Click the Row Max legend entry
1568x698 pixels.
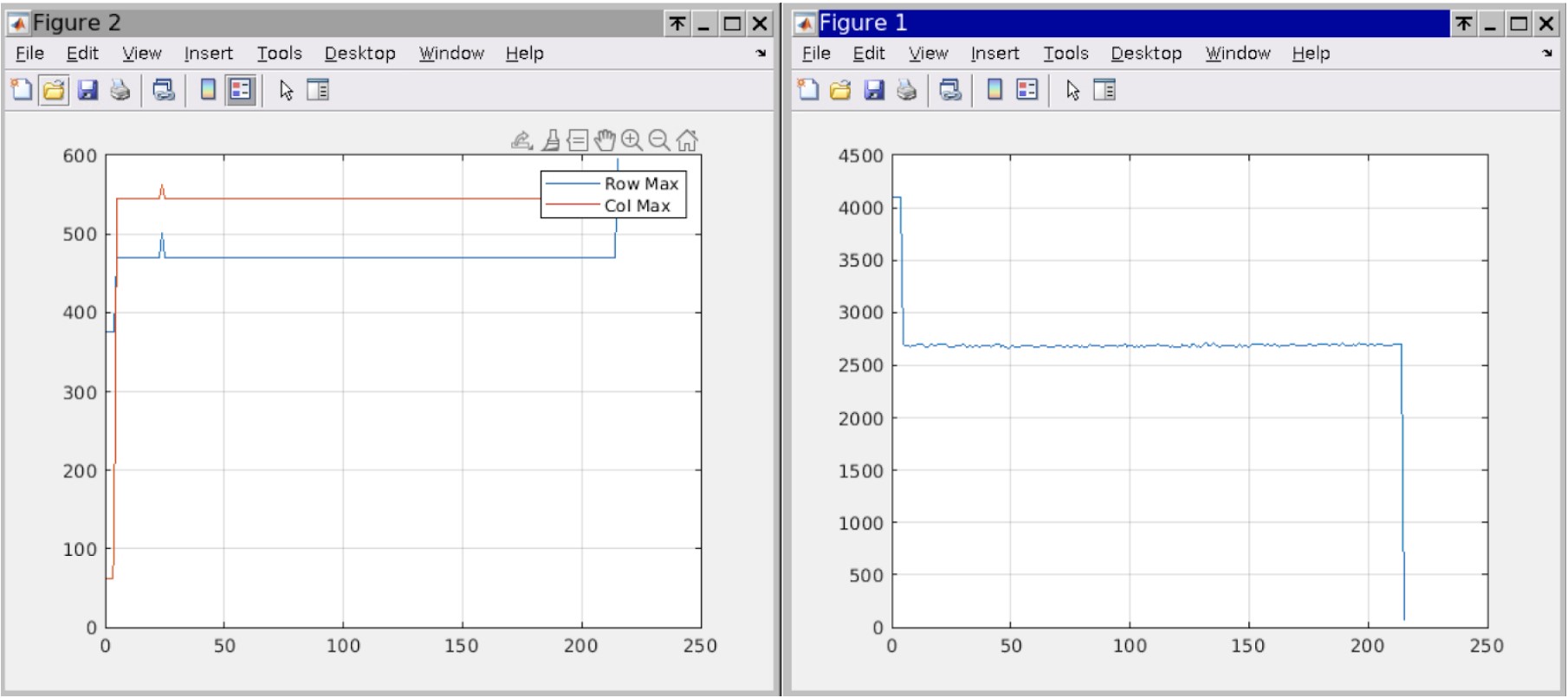click(x=640, y=184)
